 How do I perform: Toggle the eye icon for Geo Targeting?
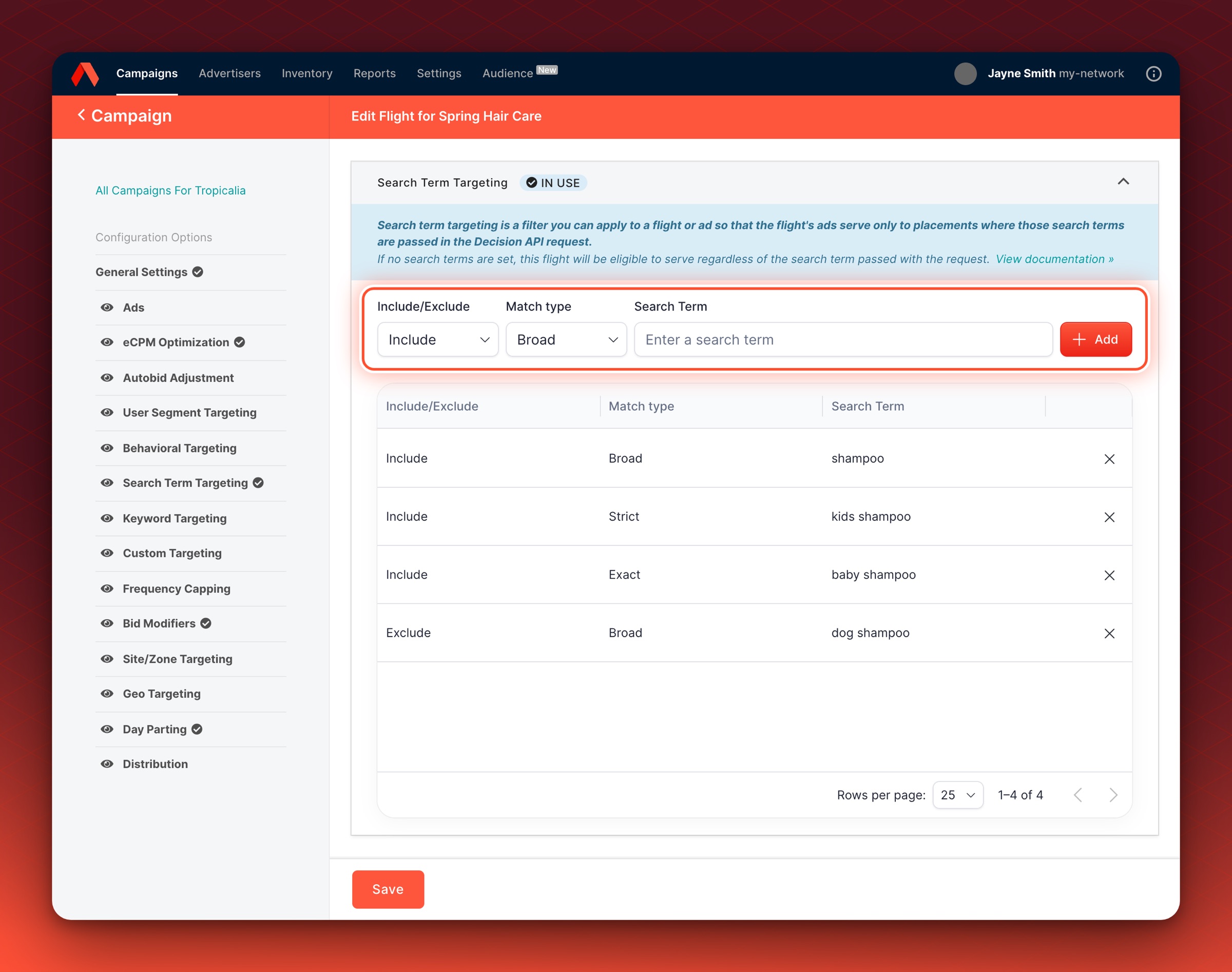[x=107, y=694]
